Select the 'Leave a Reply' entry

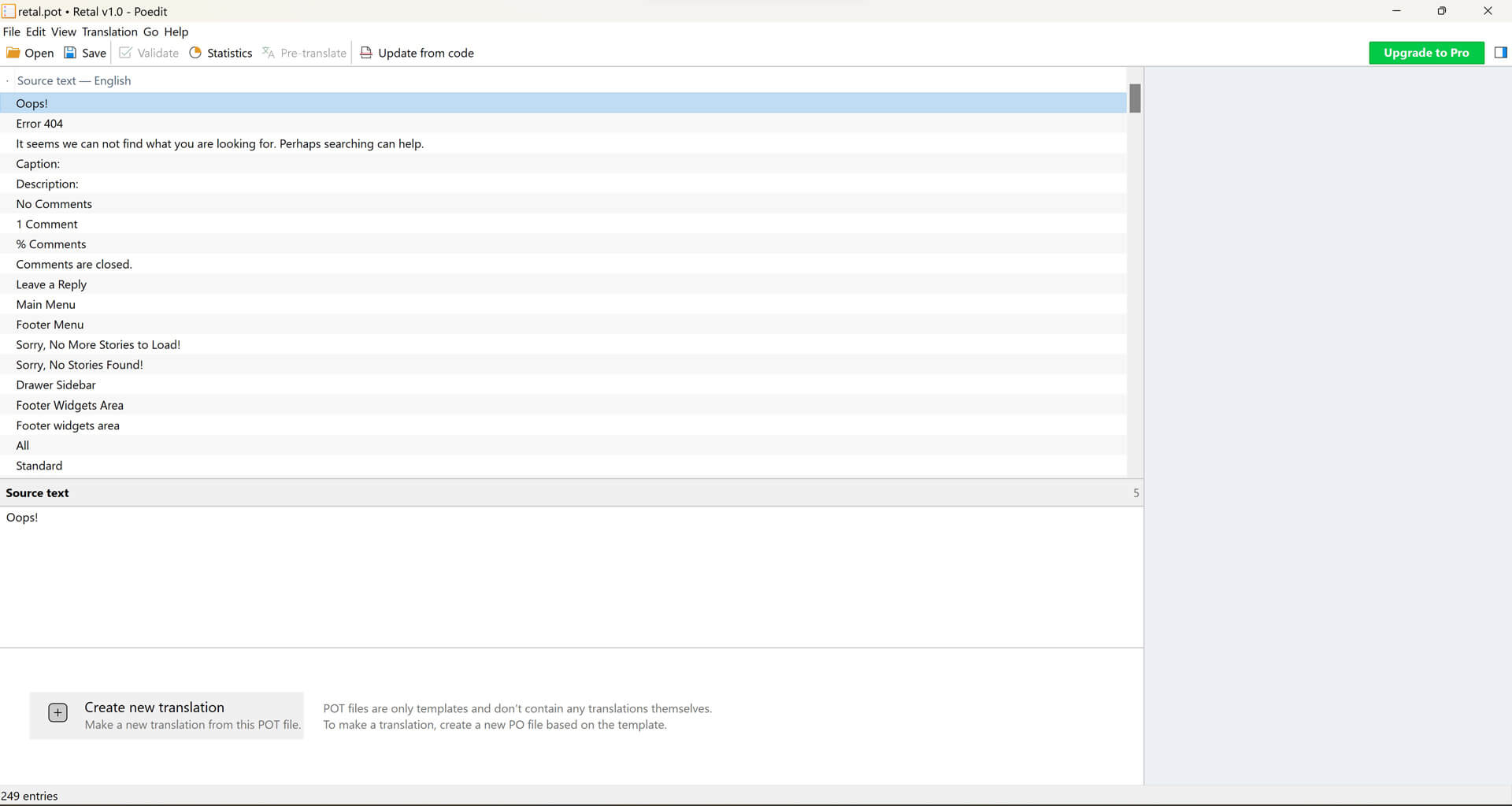click(563, 284)
